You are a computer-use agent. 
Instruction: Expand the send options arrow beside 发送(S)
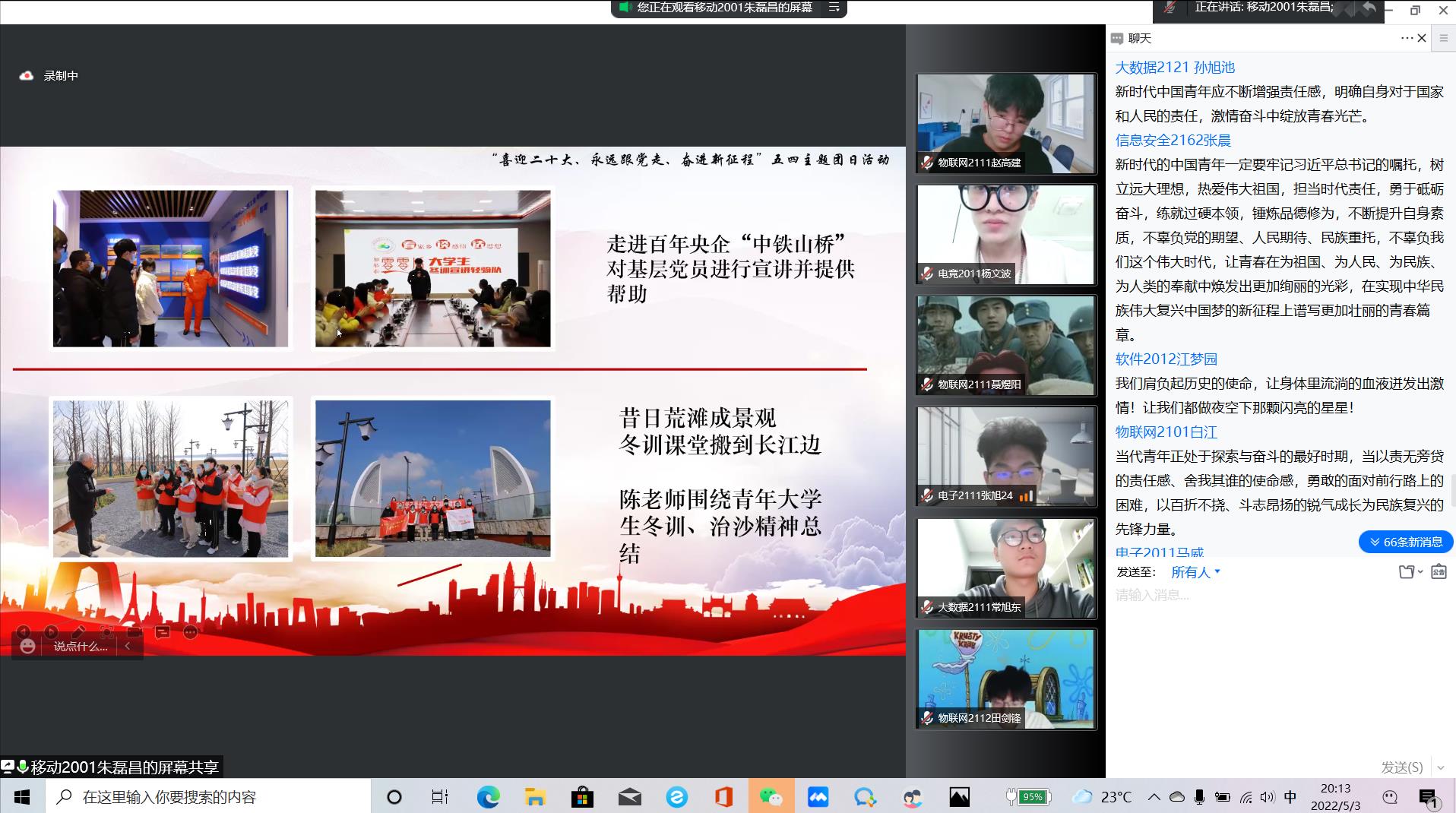tap(1441, 767)
